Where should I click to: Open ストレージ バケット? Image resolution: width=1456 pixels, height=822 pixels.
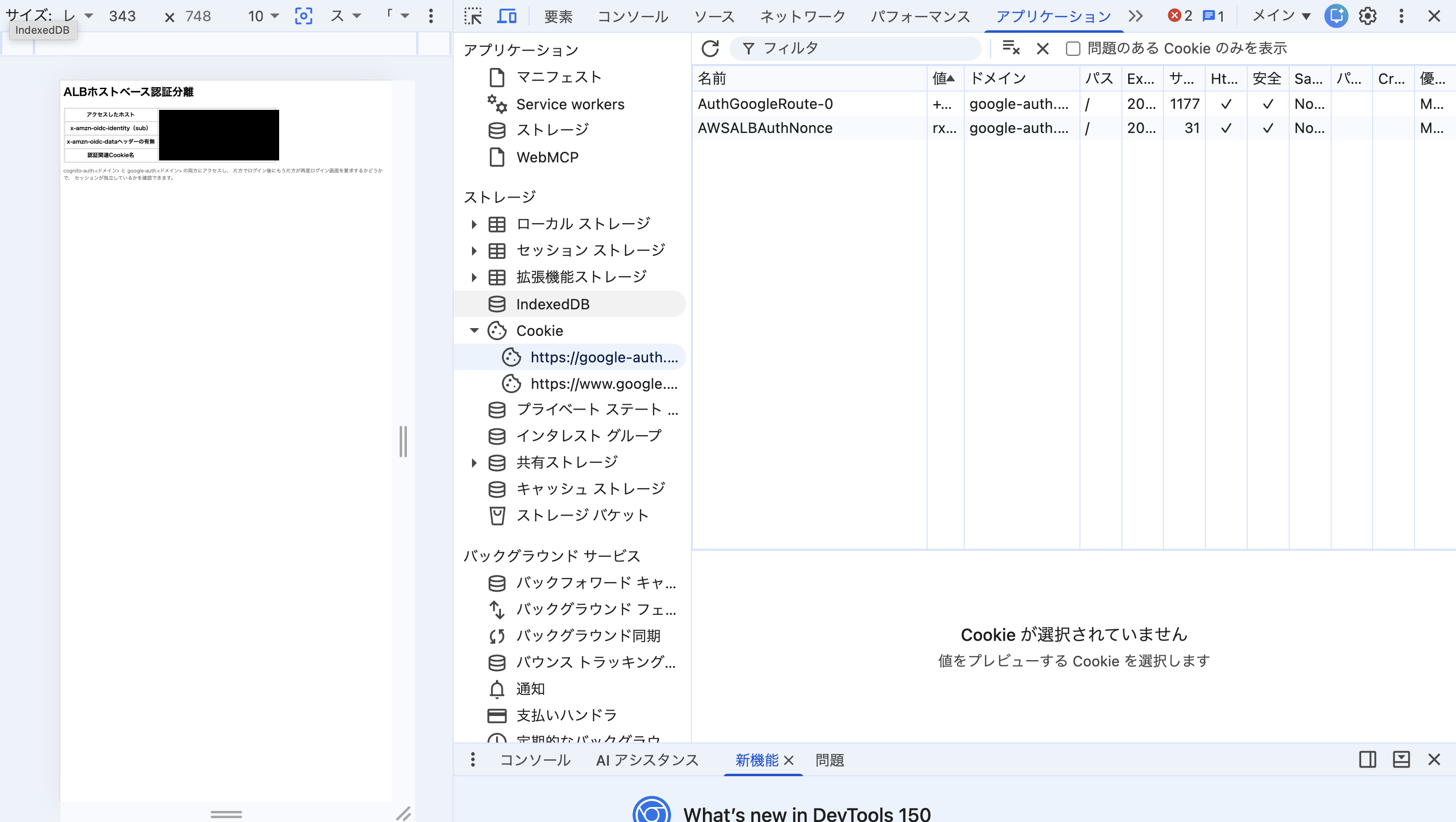point(570,516)
